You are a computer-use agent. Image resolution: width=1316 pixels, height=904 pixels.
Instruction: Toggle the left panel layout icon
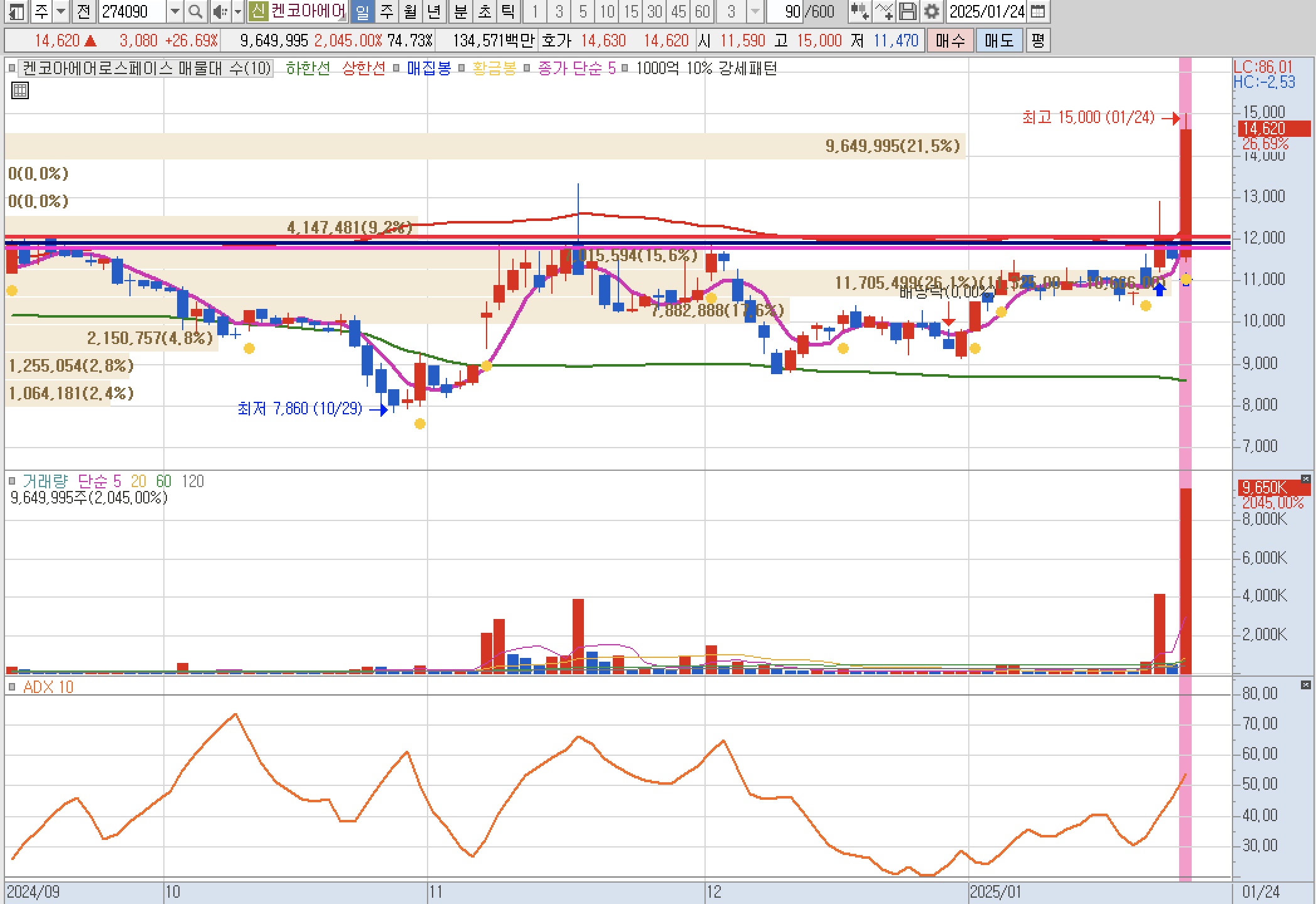[x=16, y=11]
